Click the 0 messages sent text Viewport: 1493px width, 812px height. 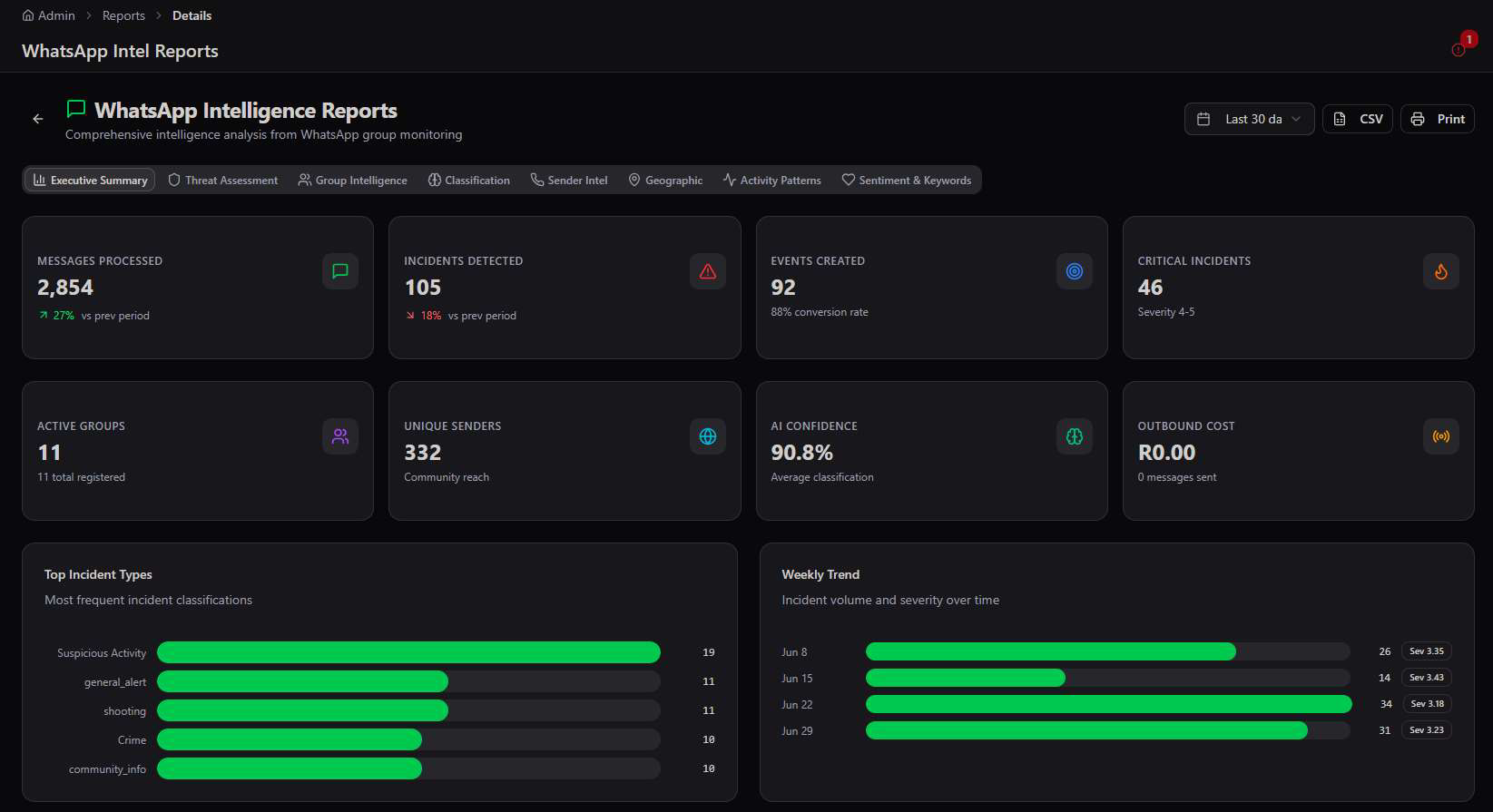coord(1177,477)
